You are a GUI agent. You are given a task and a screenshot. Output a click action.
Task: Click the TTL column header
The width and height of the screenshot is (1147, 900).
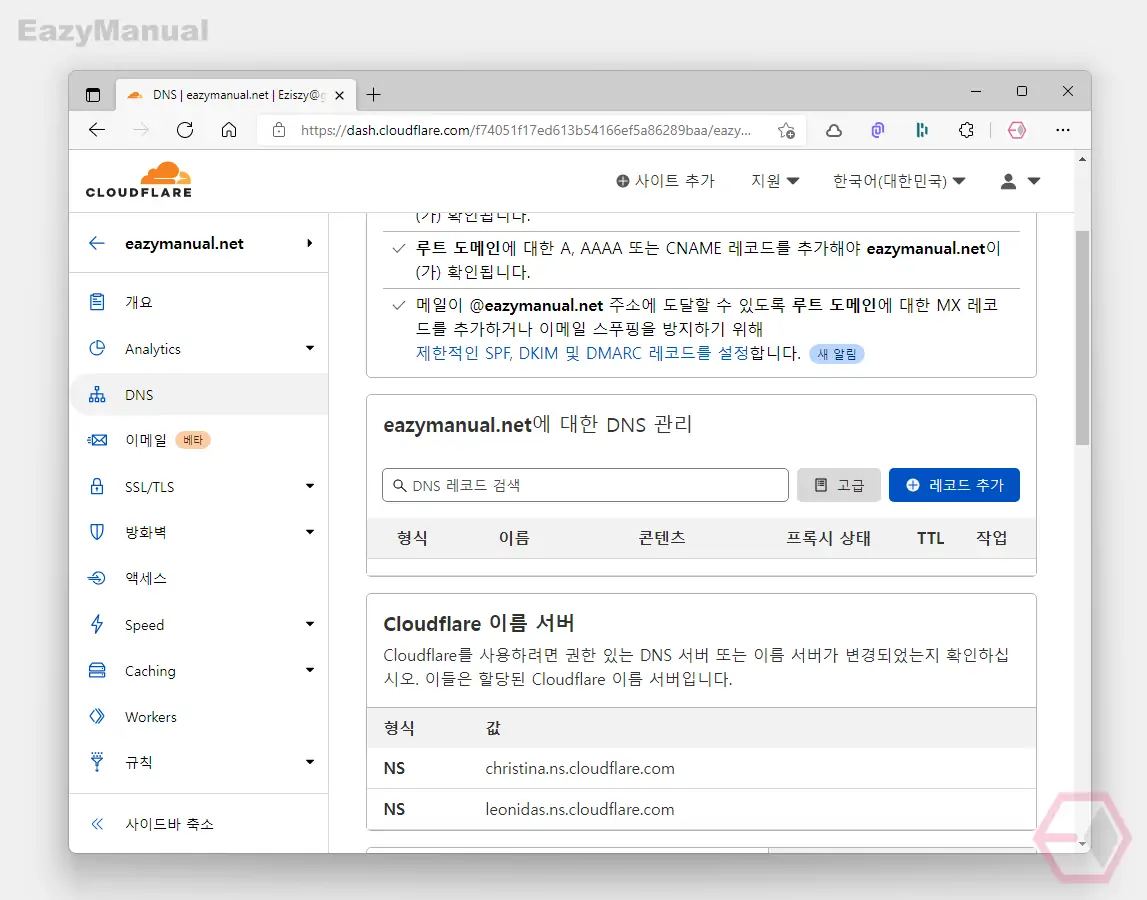[930, 539]
